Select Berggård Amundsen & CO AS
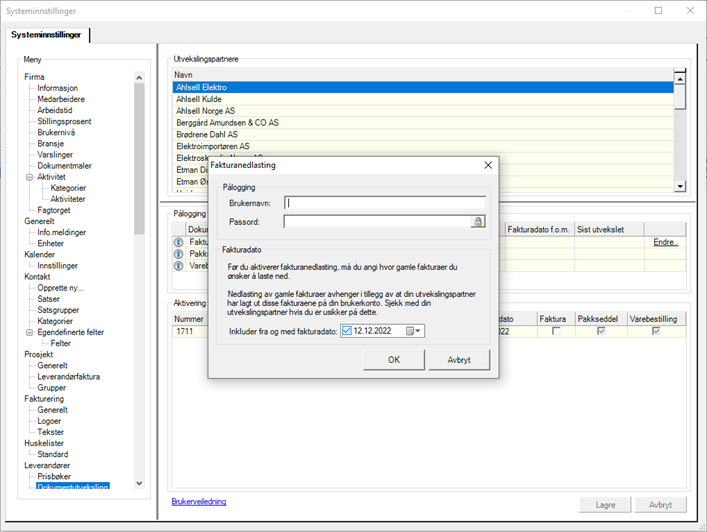The width and height of the screenshot is (707, 532). coord(423,123)
